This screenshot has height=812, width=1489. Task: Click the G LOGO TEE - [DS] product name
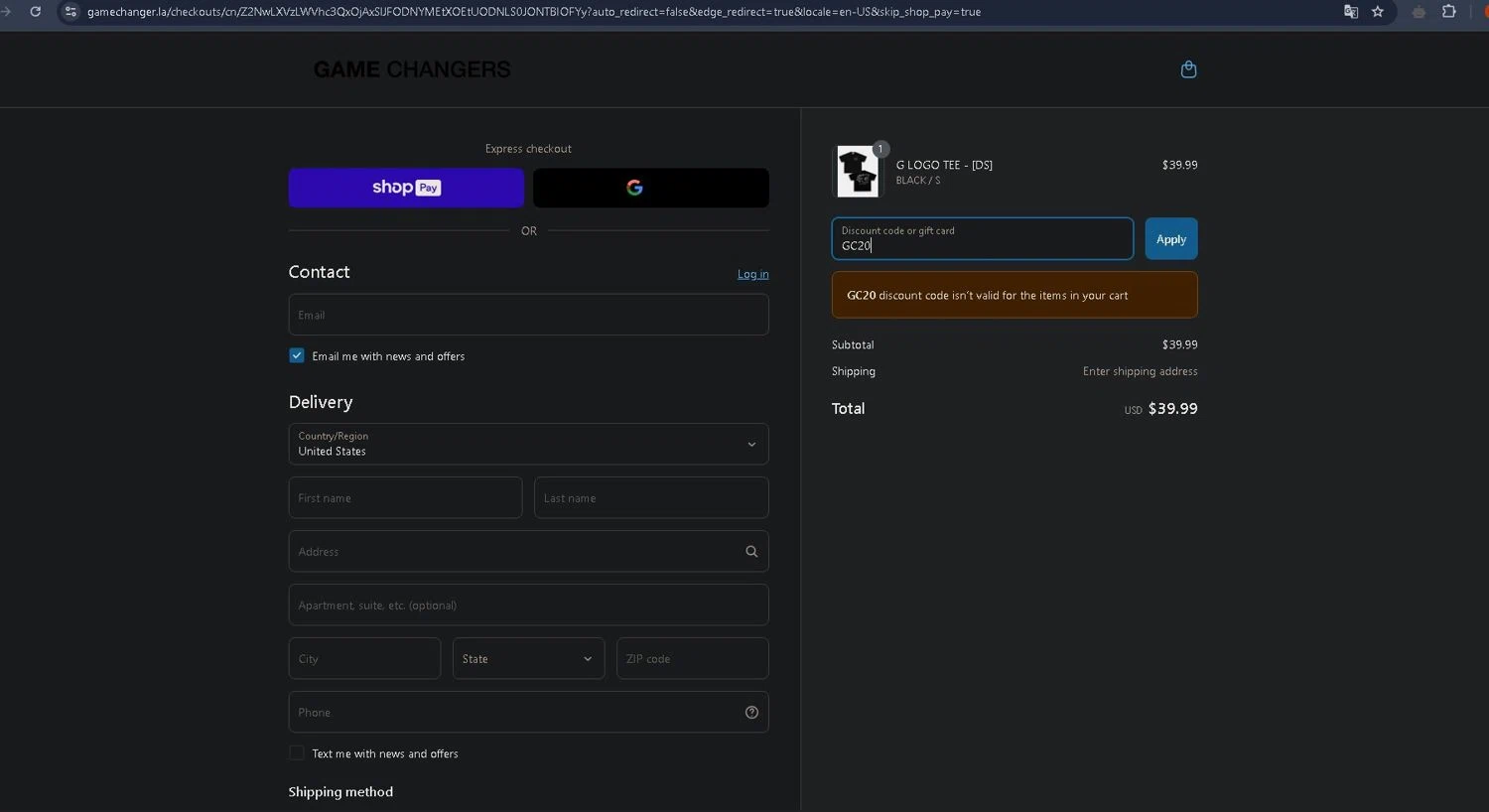(944, 165)
